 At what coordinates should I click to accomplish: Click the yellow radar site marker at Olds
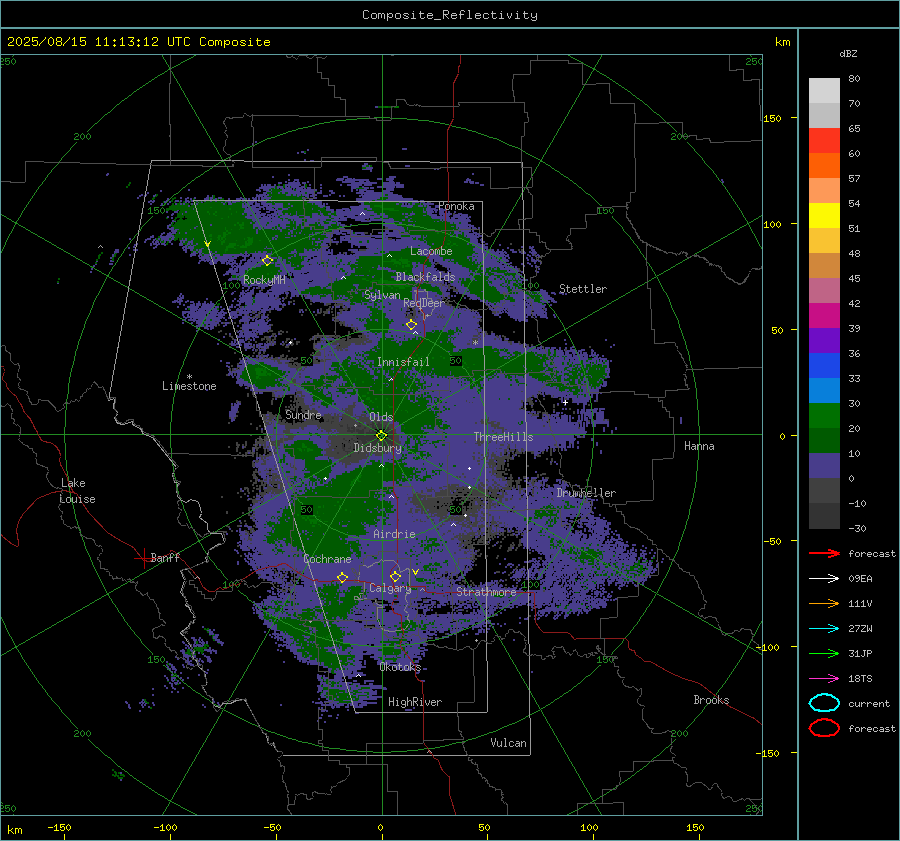coord(382,435)
